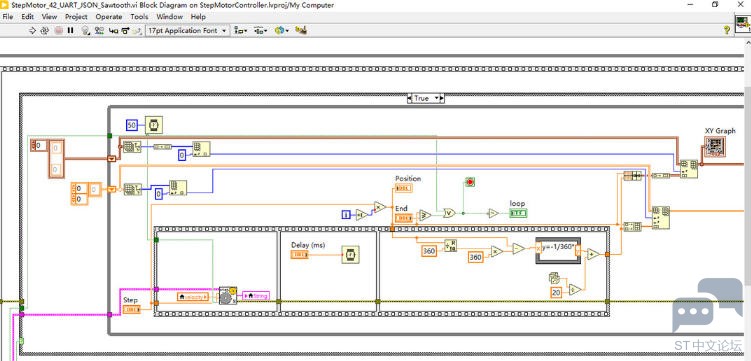
Task: Open the Operate menu
Action: pyautogui.click(x=109, y=16)
